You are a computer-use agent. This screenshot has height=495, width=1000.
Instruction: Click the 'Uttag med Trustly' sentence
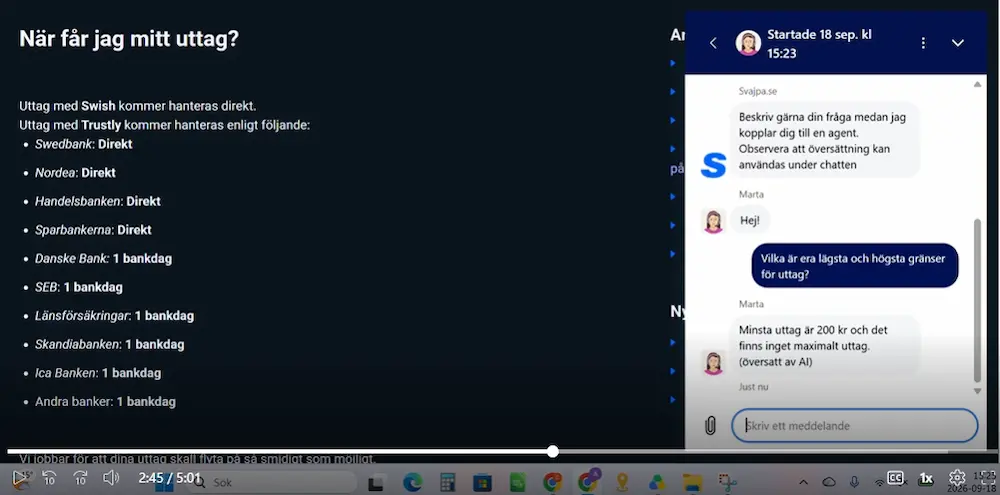(x=165, y=125)
